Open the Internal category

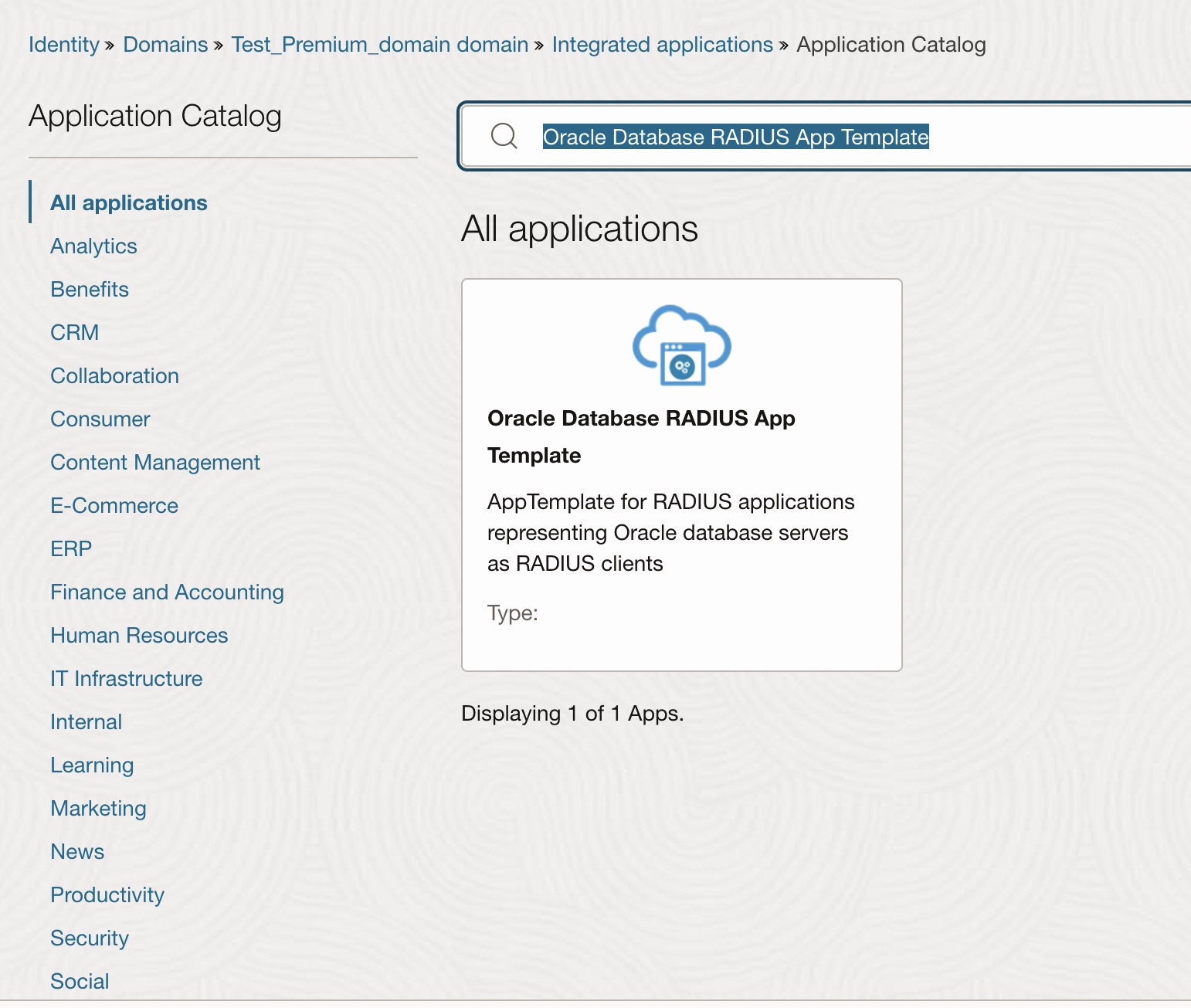click(x=87, y=721)
